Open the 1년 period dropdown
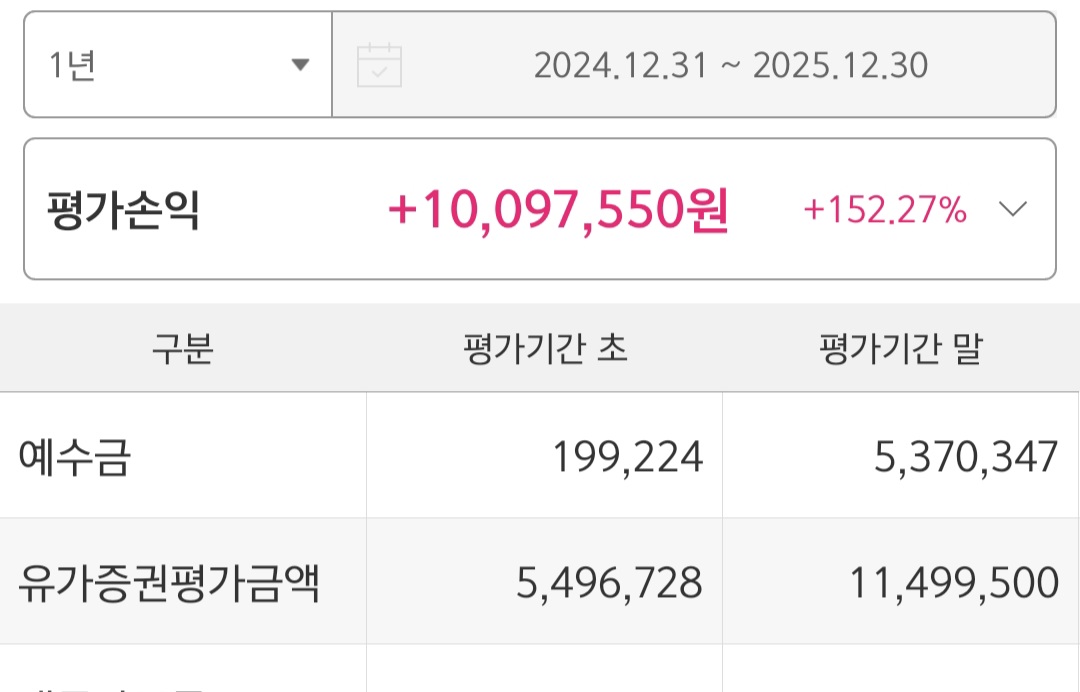Viewport: 1080px width, 692px height. (177, 65)
